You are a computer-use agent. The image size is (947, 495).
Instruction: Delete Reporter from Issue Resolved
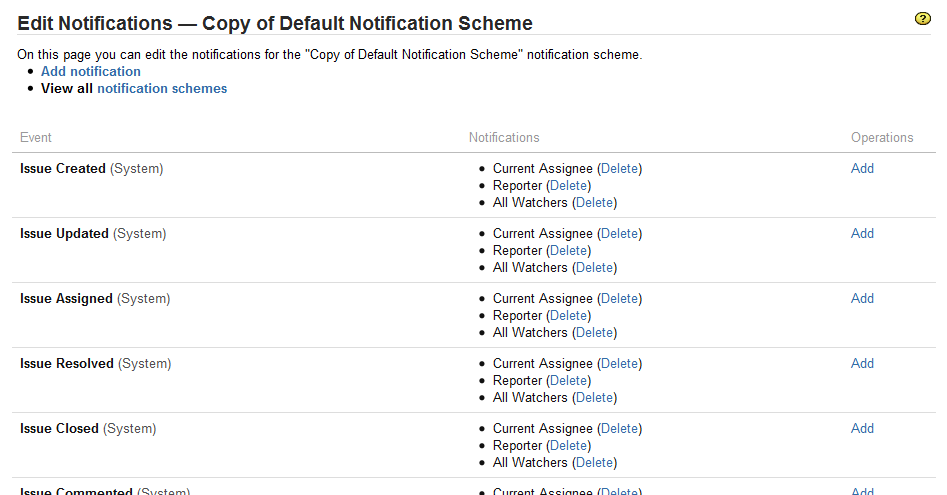569,381
